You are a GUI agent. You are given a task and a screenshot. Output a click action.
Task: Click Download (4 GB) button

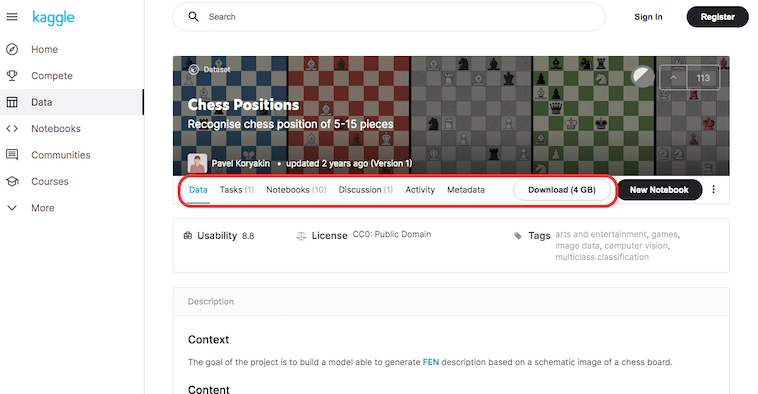pos(562,190)
